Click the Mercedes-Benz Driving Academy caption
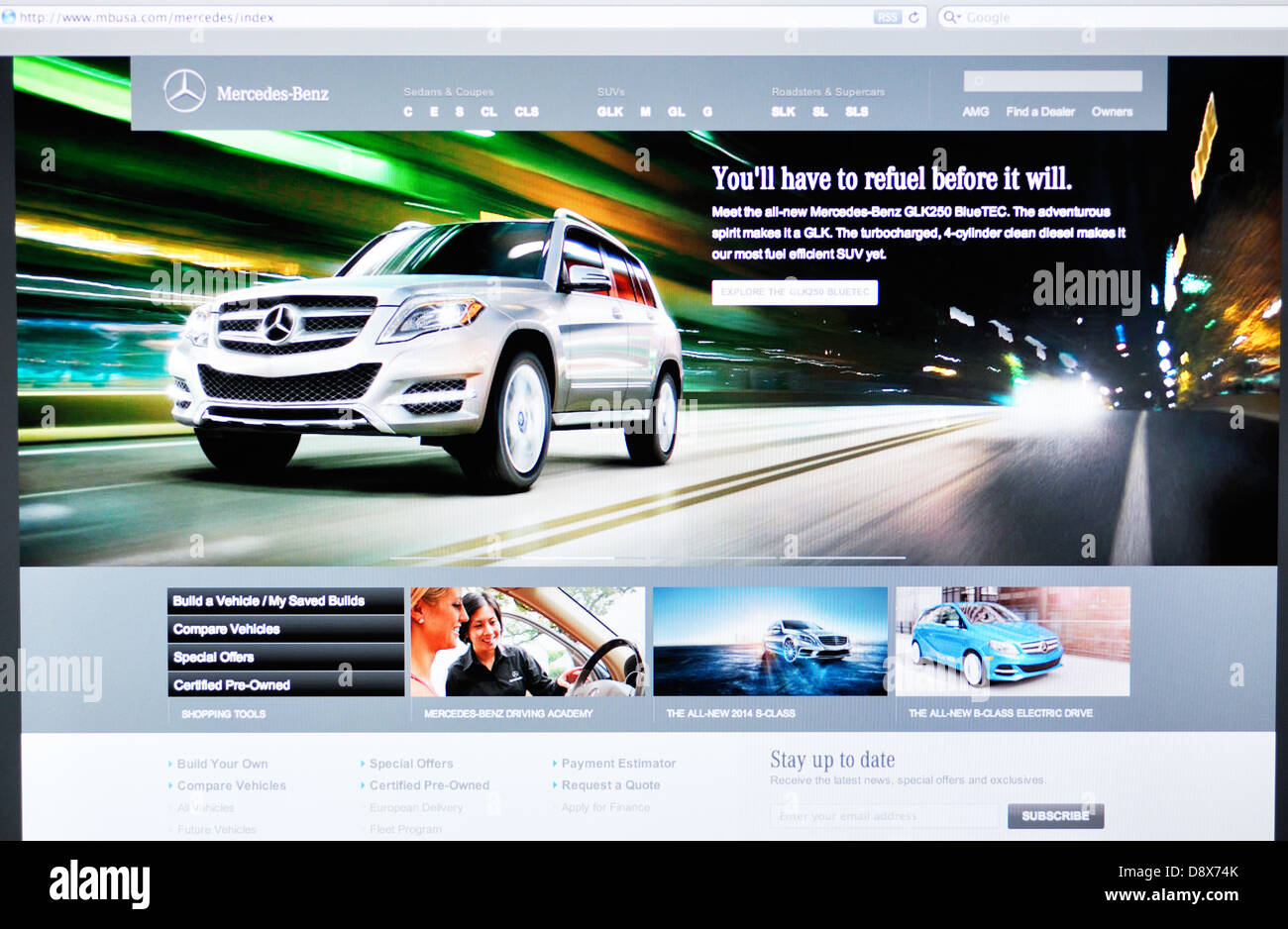 tap(508, 713)
